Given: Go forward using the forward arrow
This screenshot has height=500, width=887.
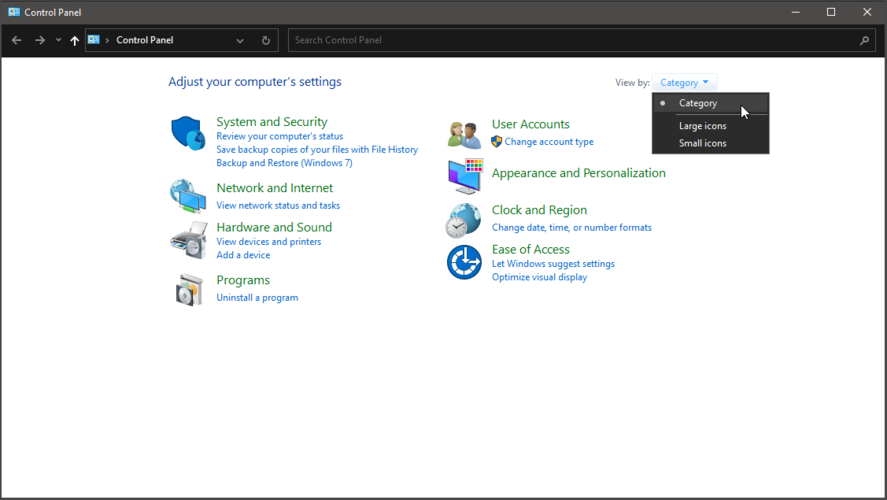Looking at the screenshot, I should (x=40, y=40).
